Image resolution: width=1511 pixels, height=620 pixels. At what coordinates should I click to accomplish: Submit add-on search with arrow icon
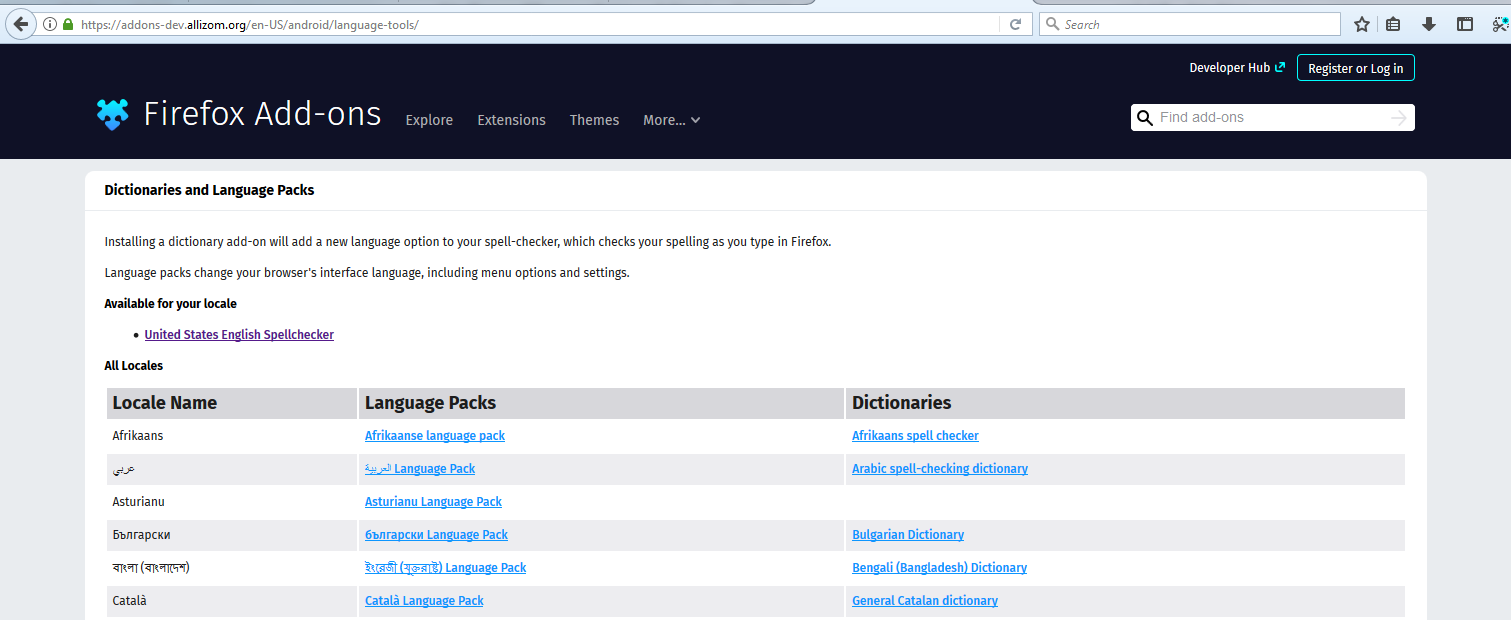(1398, 118)
